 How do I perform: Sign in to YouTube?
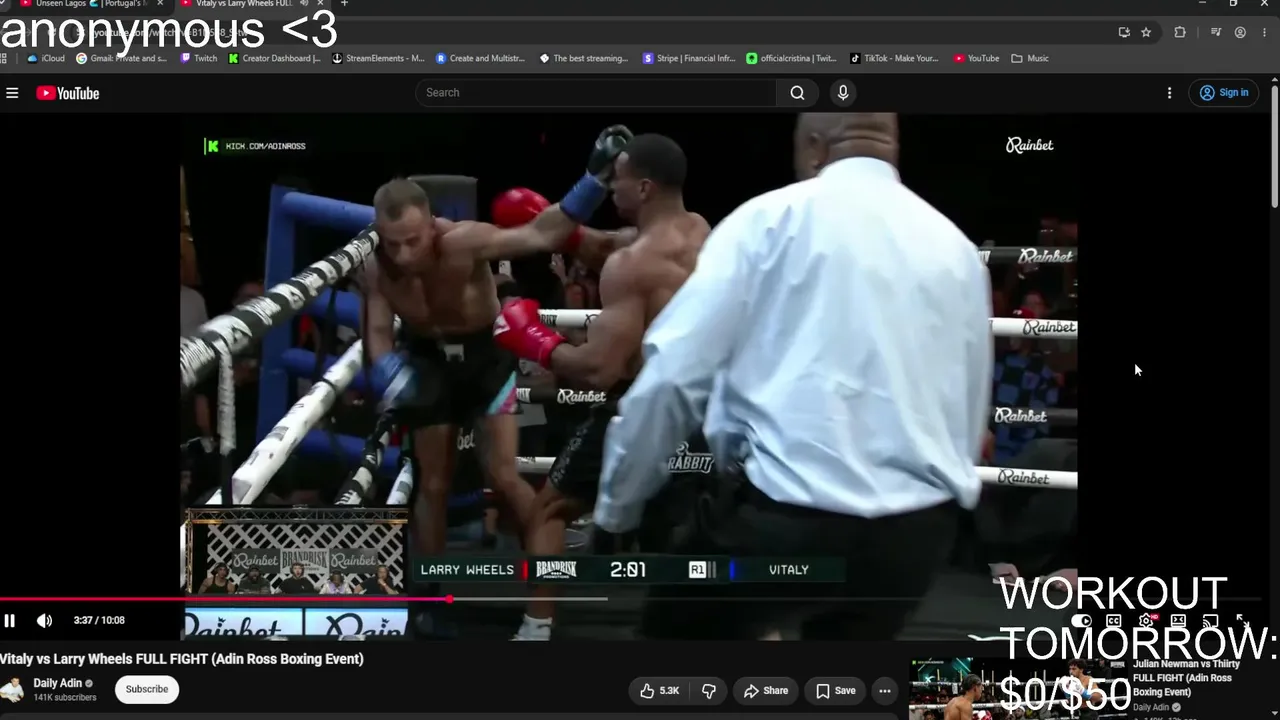click(1223, 93)
